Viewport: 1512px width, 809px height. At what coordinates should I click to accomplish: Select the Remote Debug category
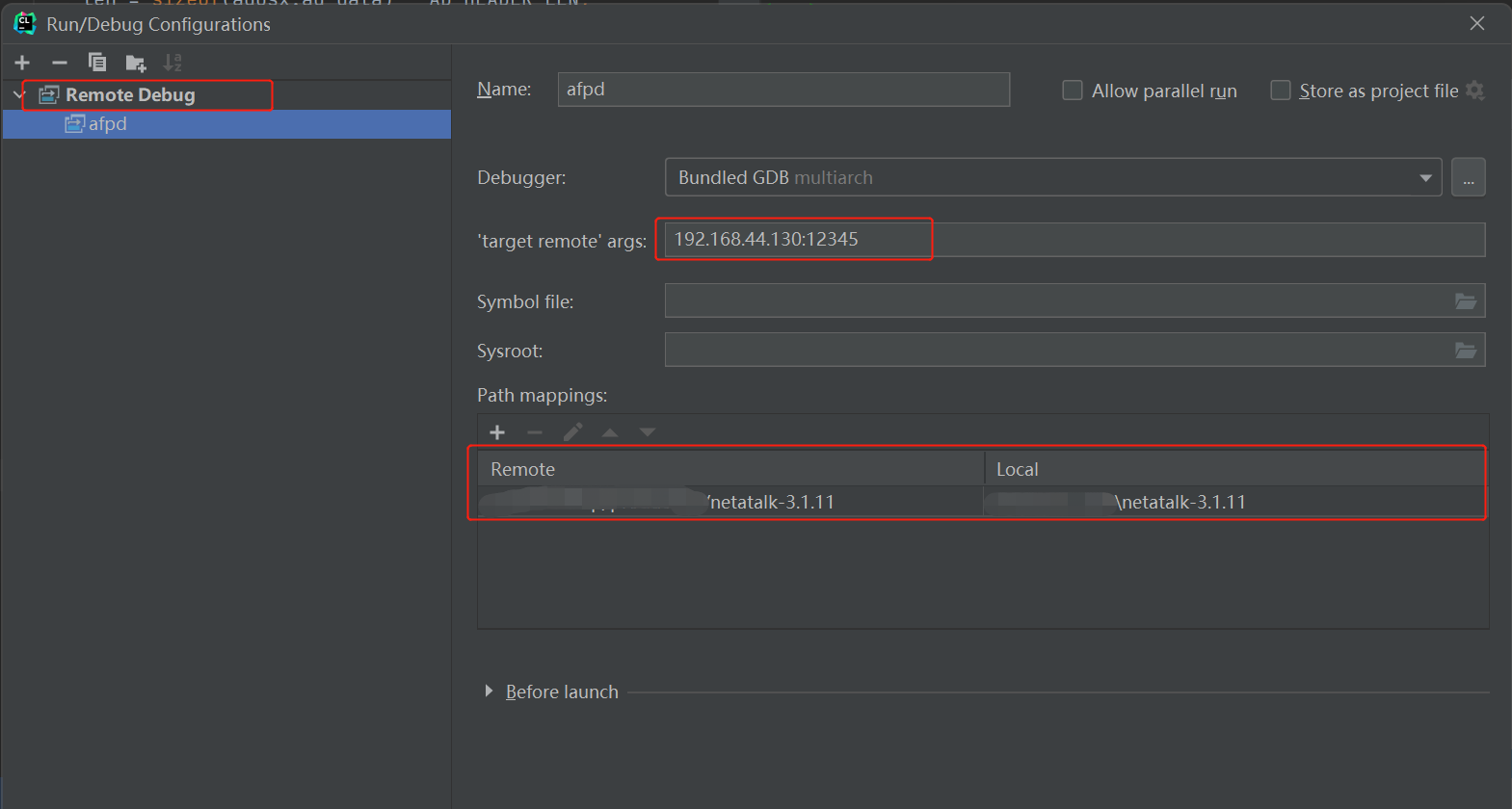130,94
